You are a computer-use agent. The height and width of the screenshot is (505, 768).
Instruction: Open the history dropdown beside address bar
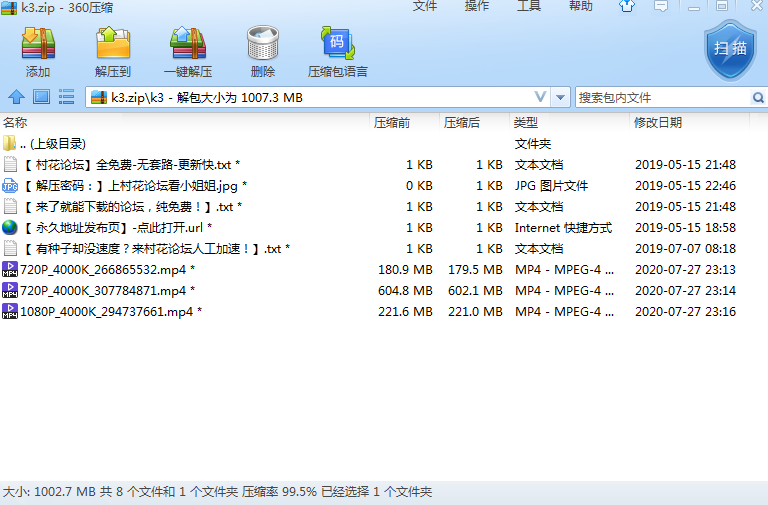pos(560,97)
